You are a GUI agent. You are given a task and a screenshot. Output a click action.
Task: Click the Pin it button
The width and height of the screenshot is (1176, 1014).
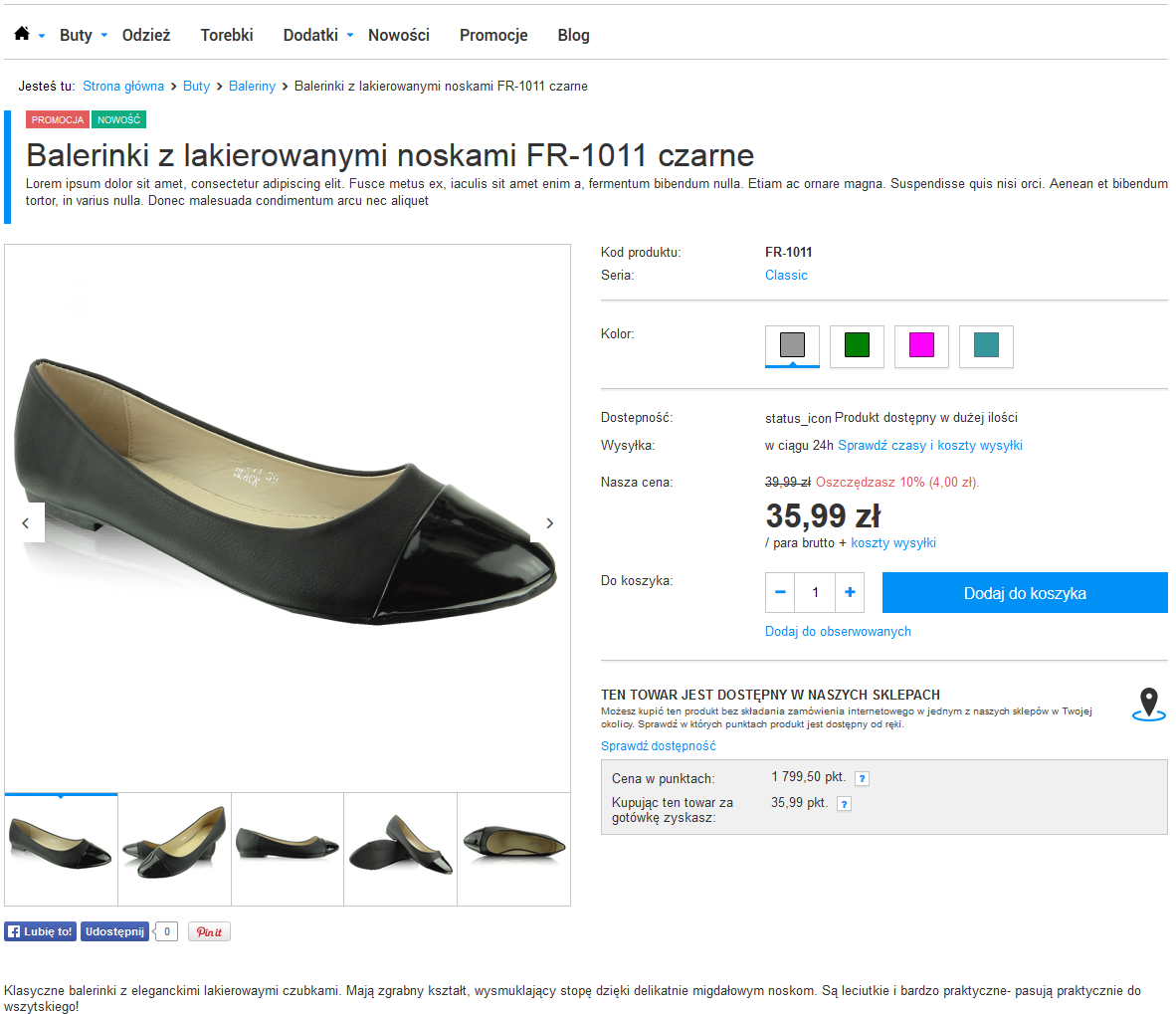(209, 931)
